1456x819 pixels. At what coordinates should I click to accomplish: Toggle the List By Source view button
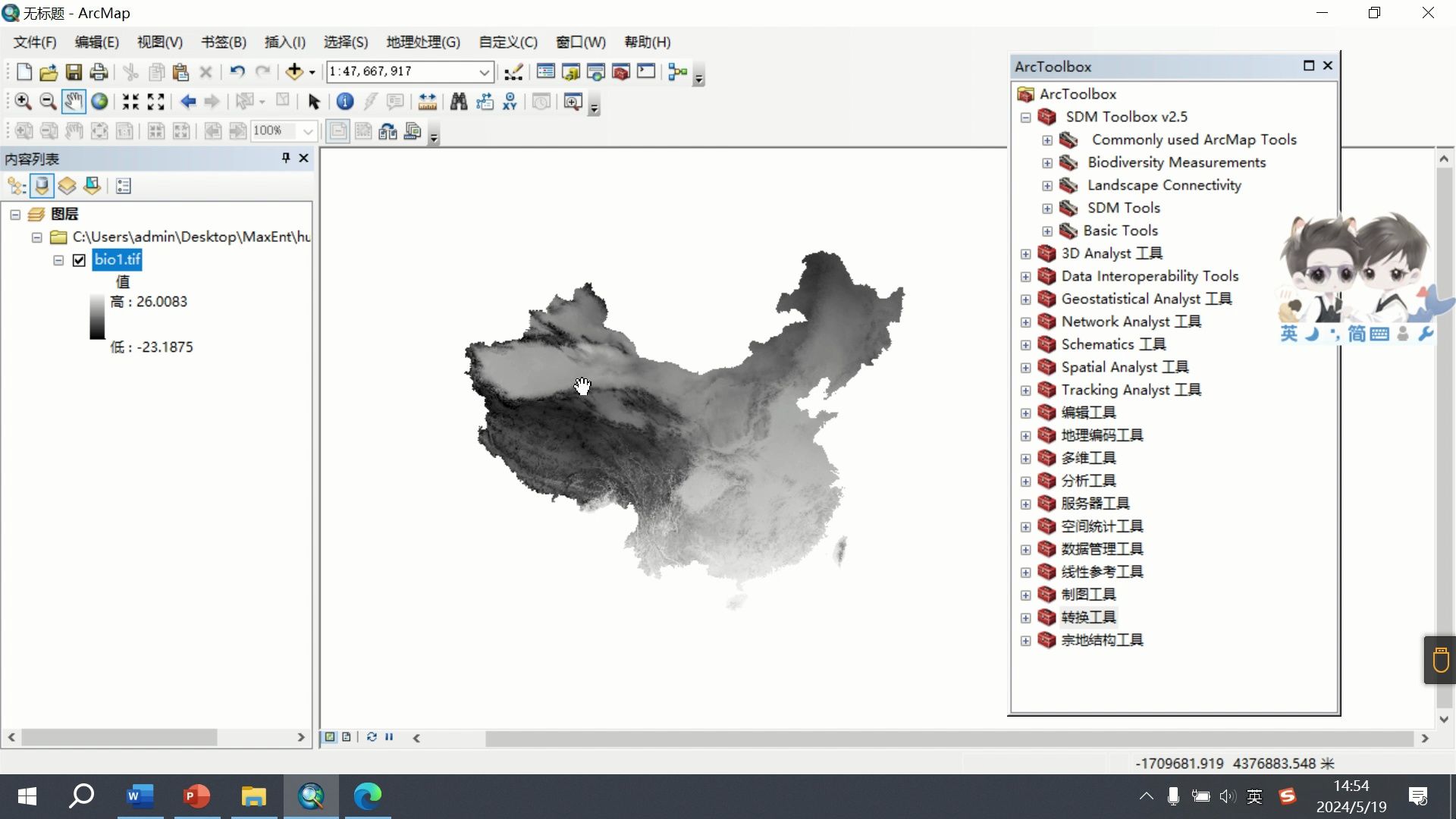click(x=42, y=186)
